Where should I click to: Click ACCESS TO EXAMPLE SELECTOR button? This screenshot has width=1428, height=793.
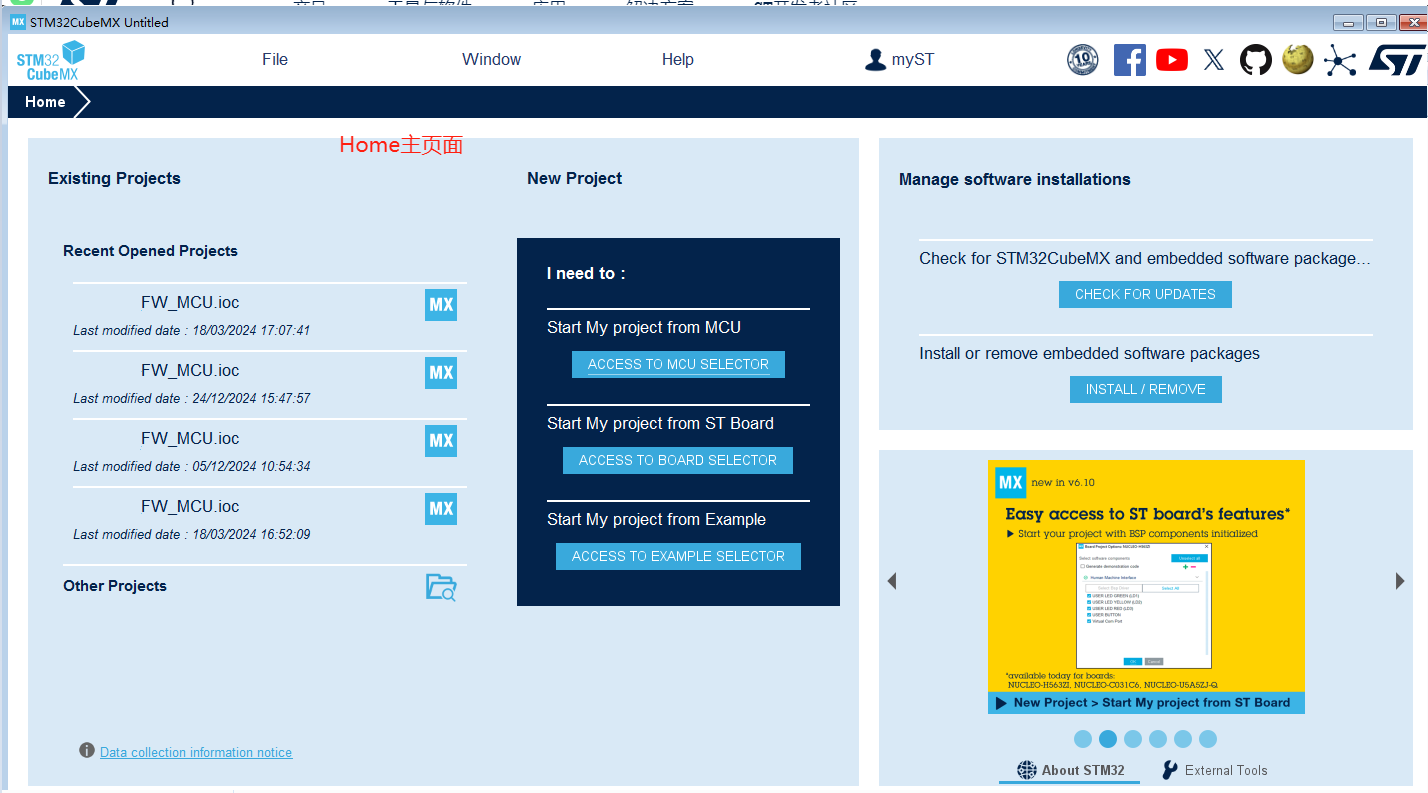(678, 557)
